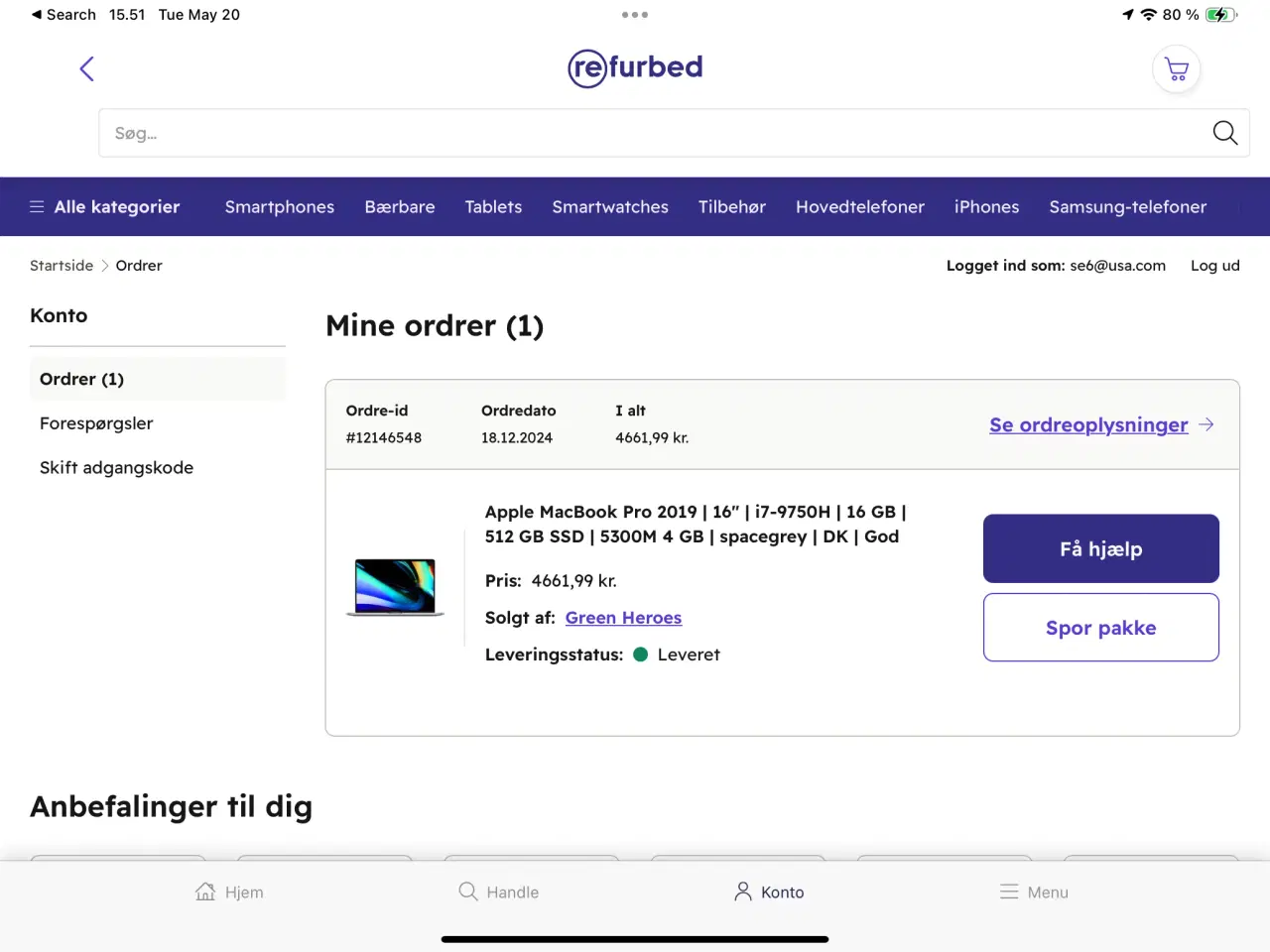The height and width of the screenshot is (952, 1270).
Task: Click the Mine ordrer (1) heading
Action: [435, 325]
